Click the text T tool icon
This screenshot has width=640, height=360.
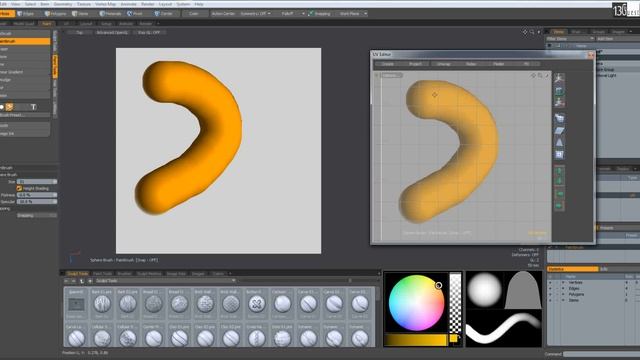pos(33,107)
